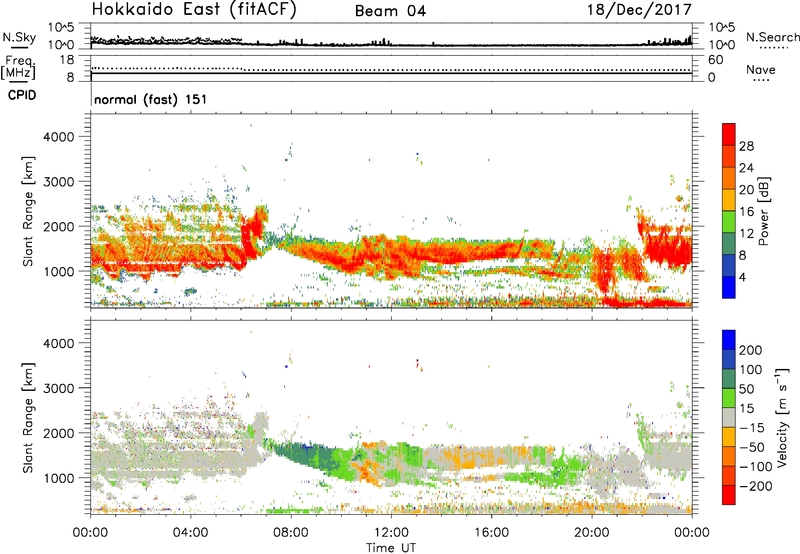
Task: Click the '200' tick on Velocity colorbar
Action: pos(751,350)
